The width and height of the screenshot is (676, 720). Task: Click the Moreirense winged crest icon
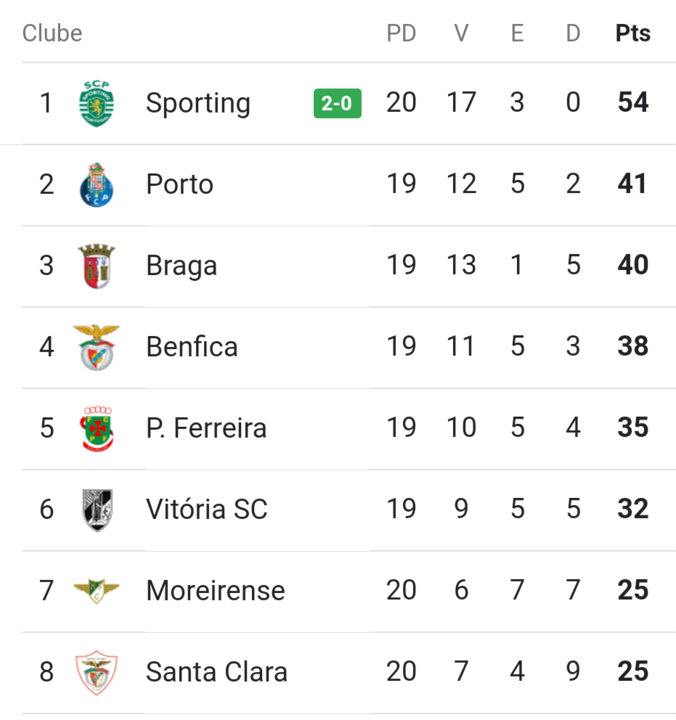(97, 590)
